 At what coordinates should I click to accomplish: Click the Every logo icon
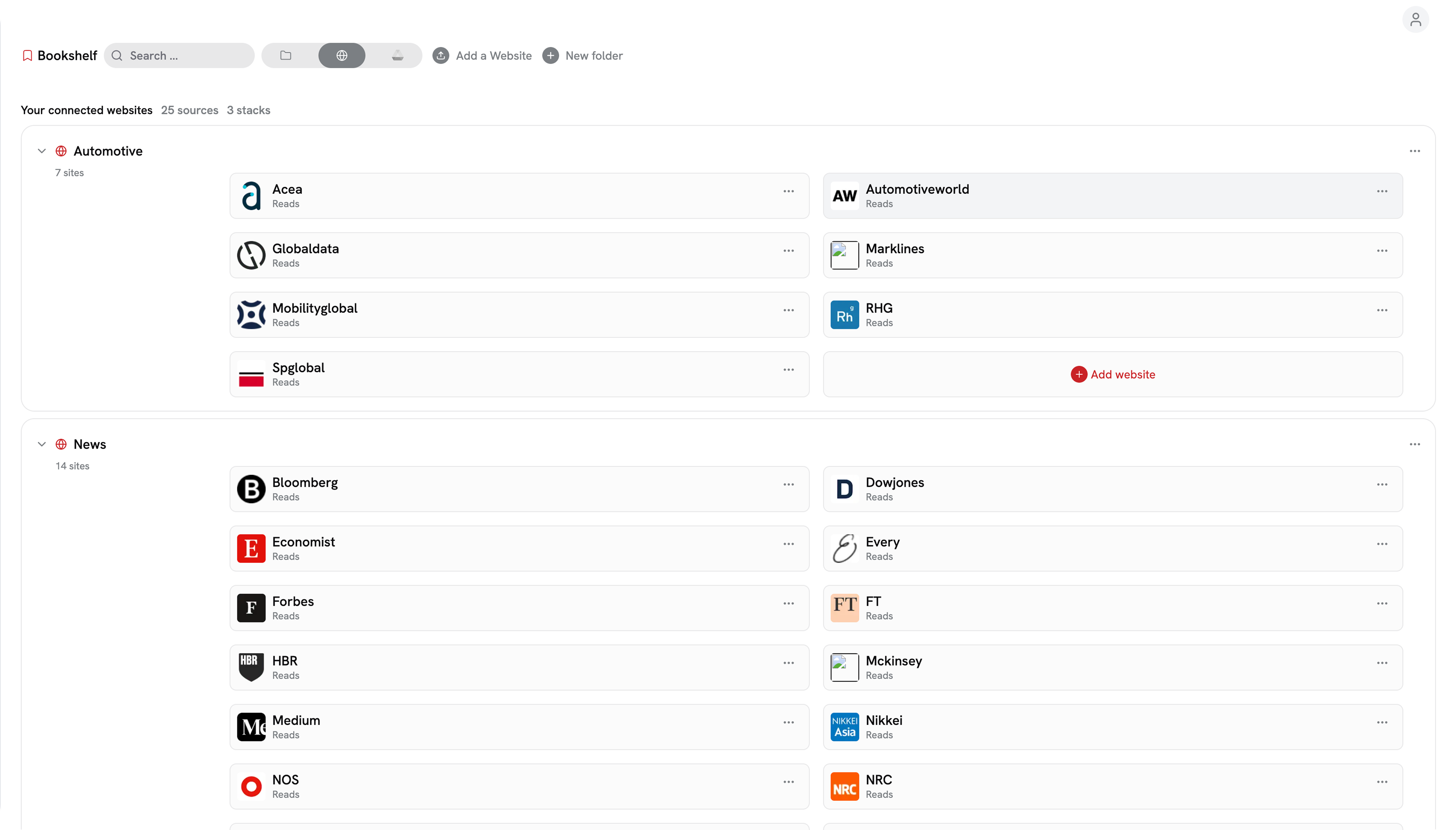[x=844, y=548]
